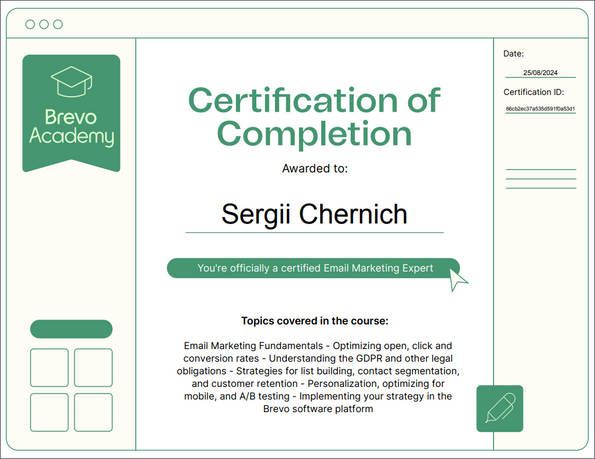This screenshot has width=595, height=459.
Task: Click the green pill bar above grid
Action: tap(71, 329)
